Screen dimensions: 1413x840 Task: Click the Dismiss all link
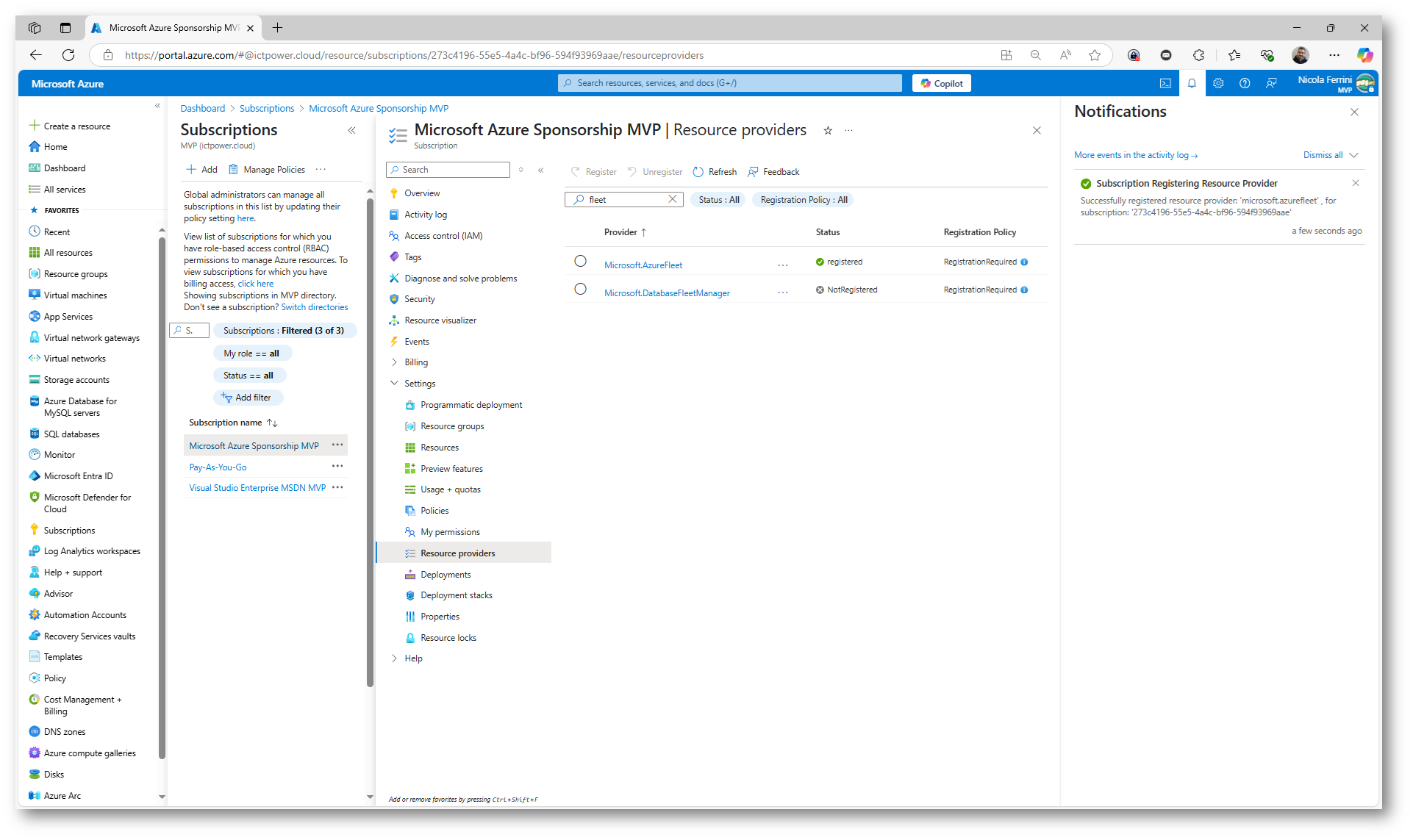1323,155
